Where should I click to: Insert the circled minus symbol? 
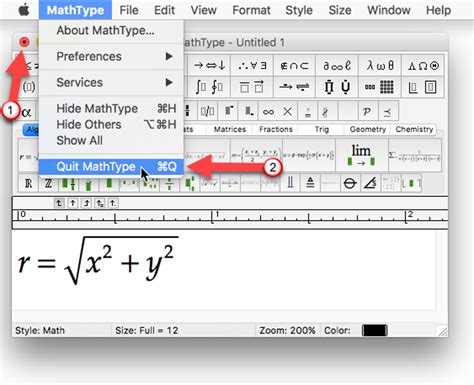350,183
